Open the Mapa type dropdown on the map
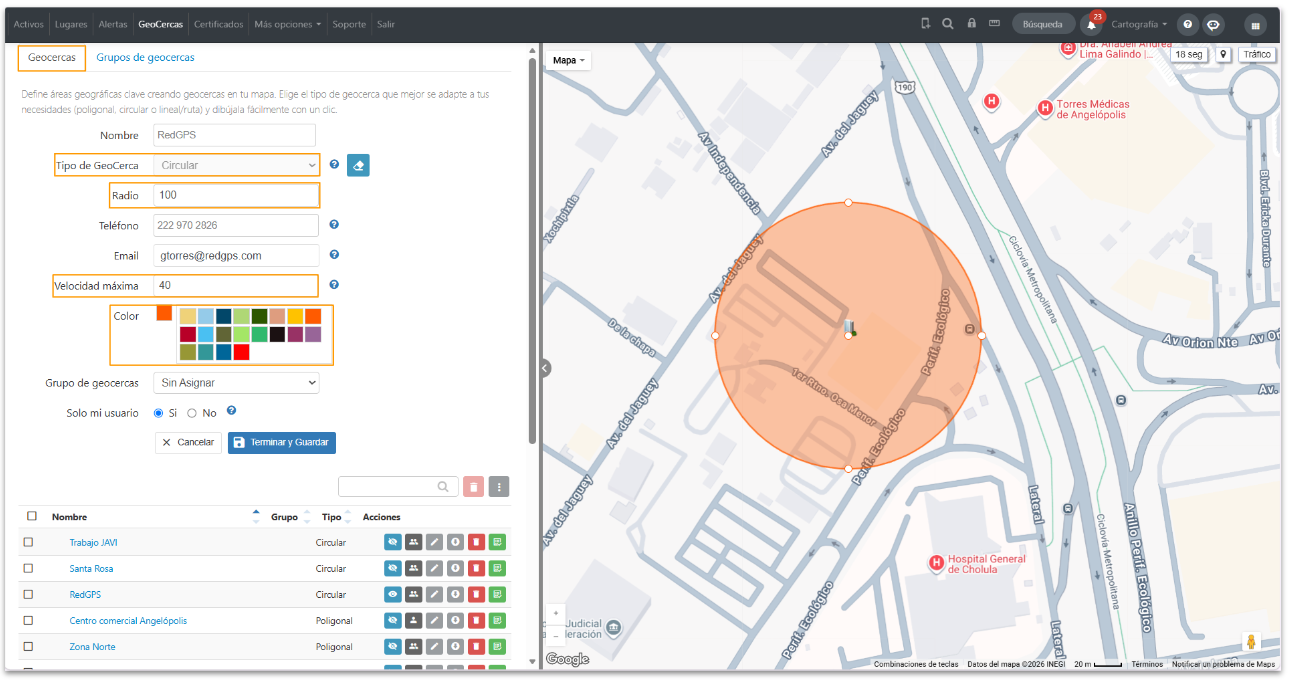Screen dimensions: 1289x680 [569, 60]
